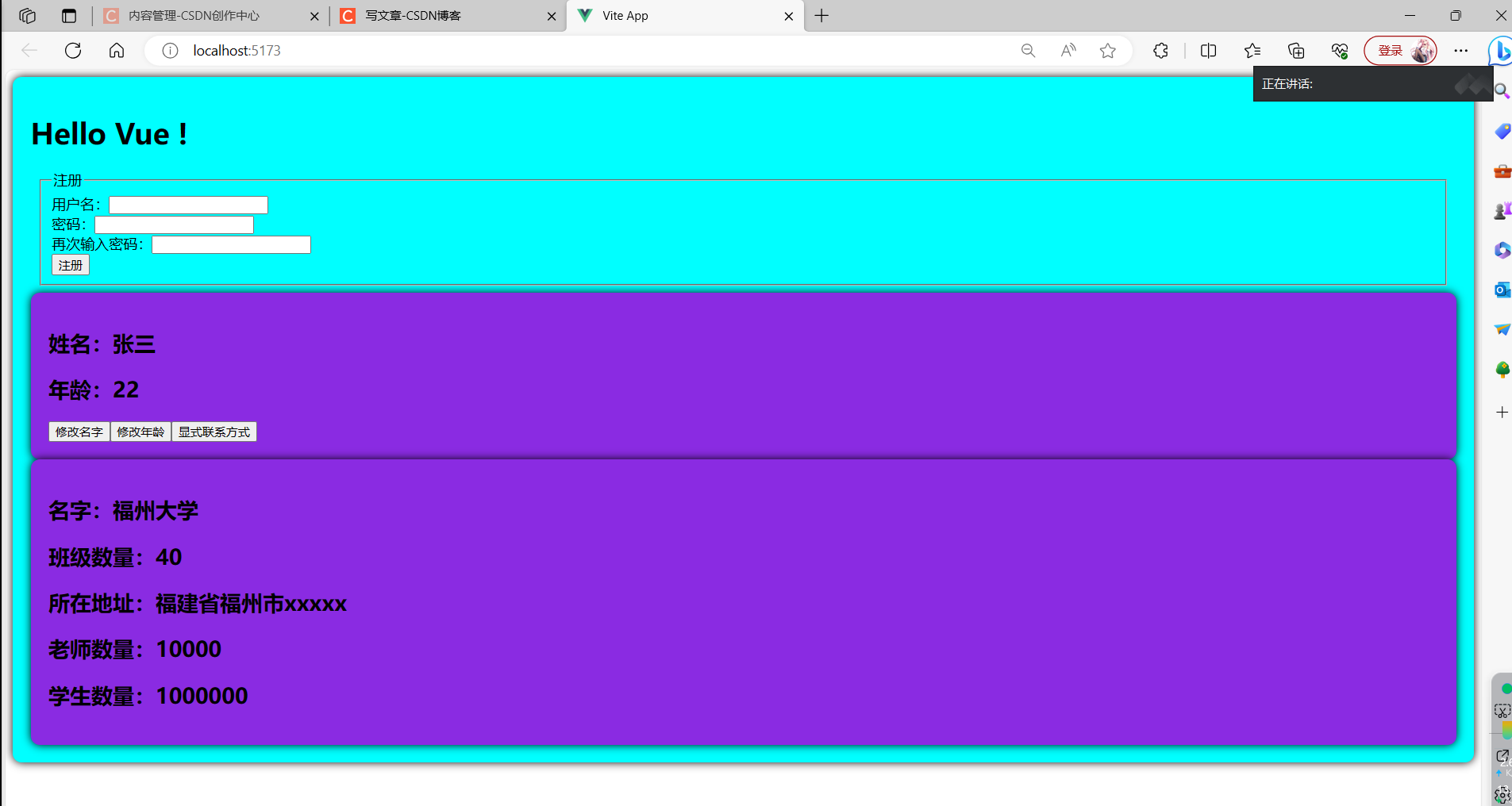
Task: Open the collections icon
Action: [1296, 51]
